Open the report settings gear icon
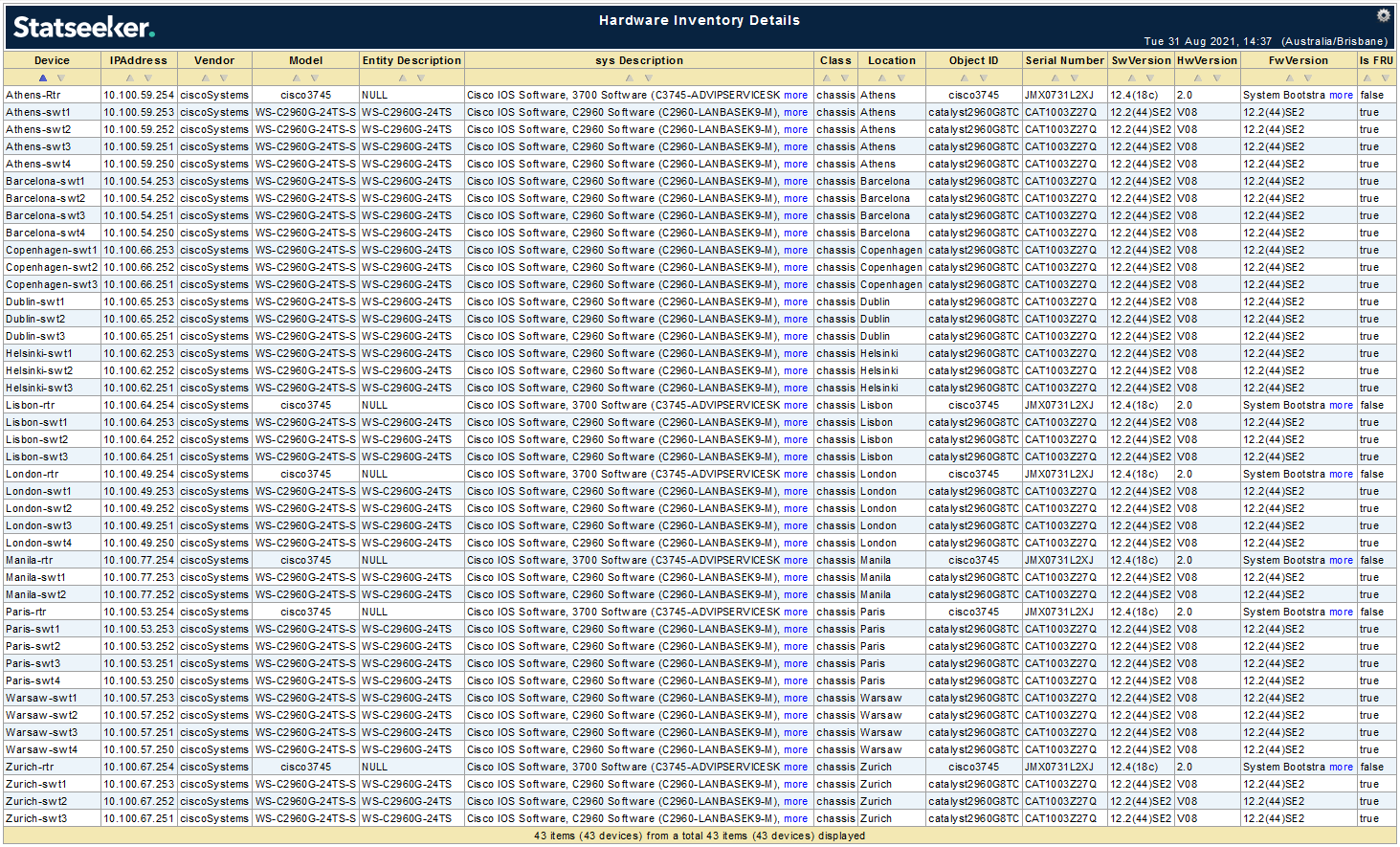This screenshot has height=847, width=1400. click(x=1383, y=15)
